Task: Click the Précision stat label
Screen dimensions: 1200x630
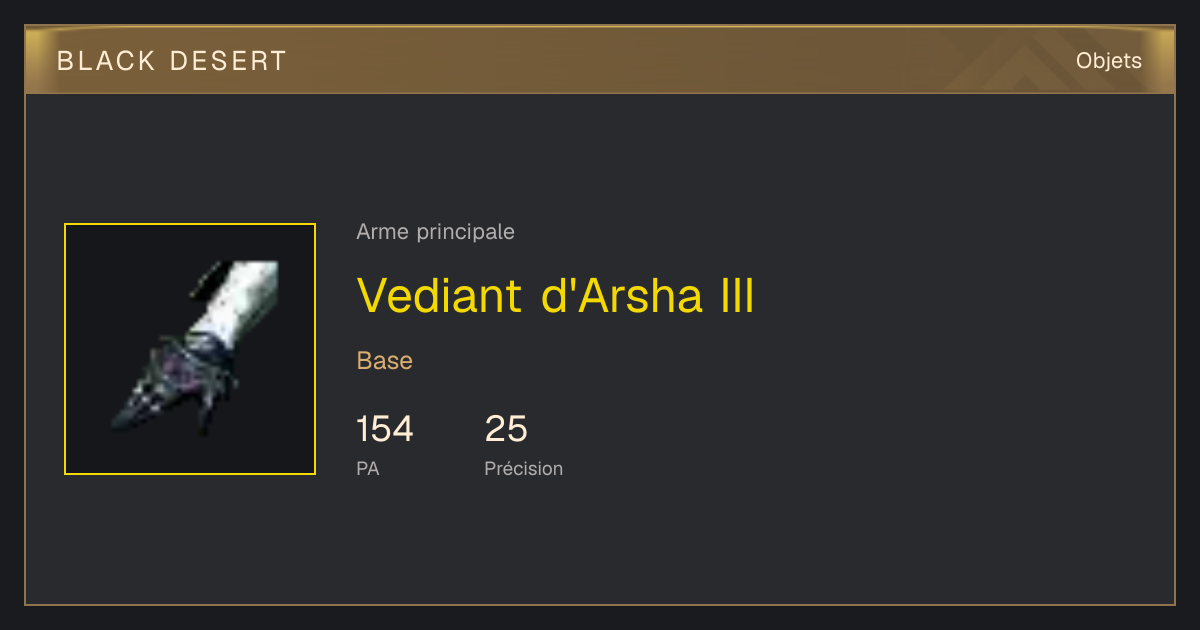Action: click(523, 468)
